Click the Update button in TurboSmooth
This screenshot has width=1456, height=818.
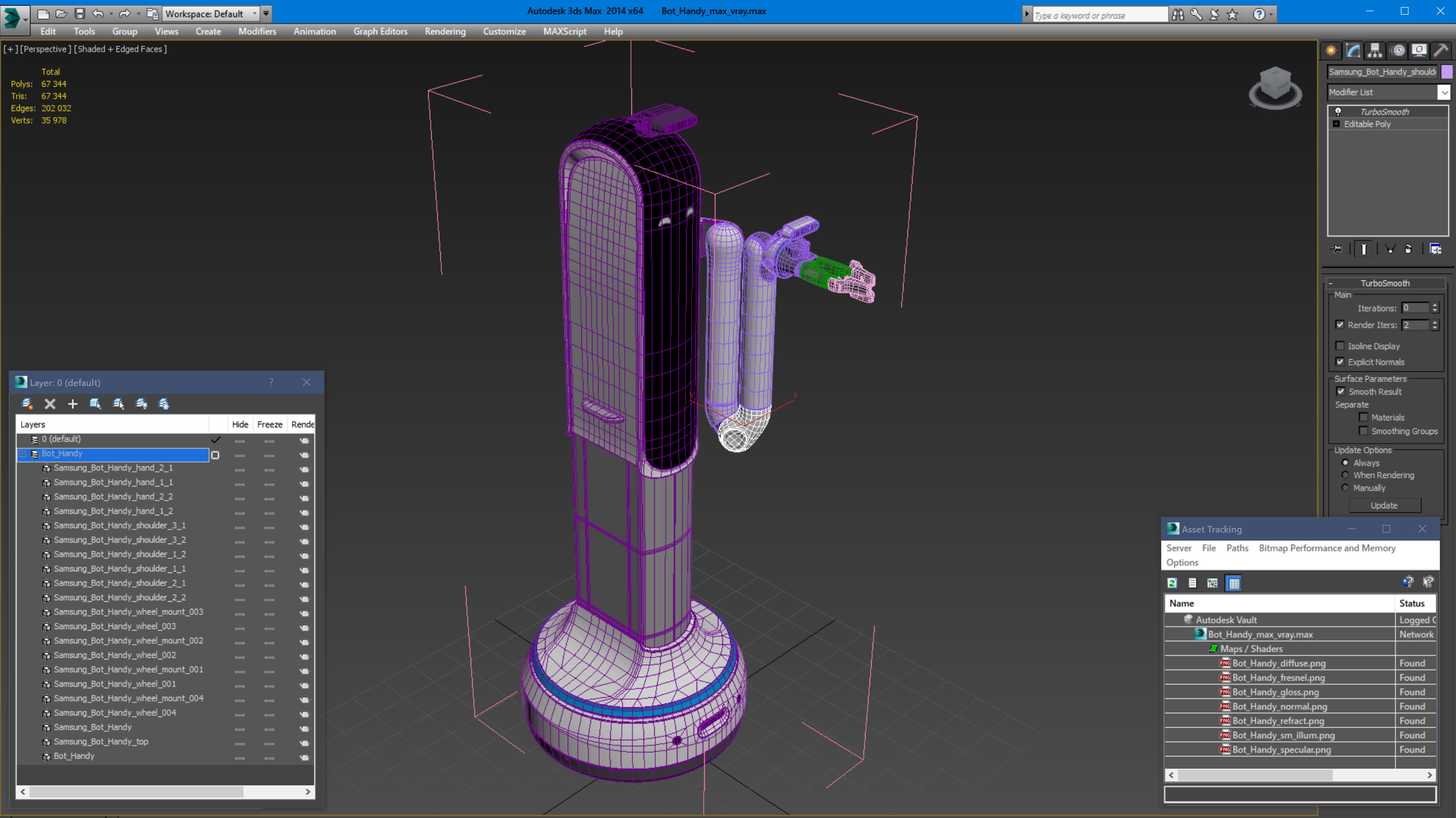1384,506
